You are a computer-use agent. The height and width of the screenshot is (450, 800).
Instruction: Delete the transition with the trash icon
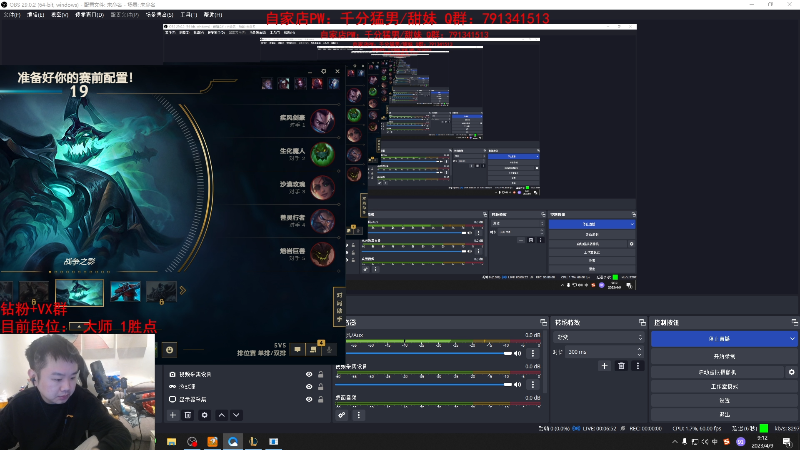(621, 366)
